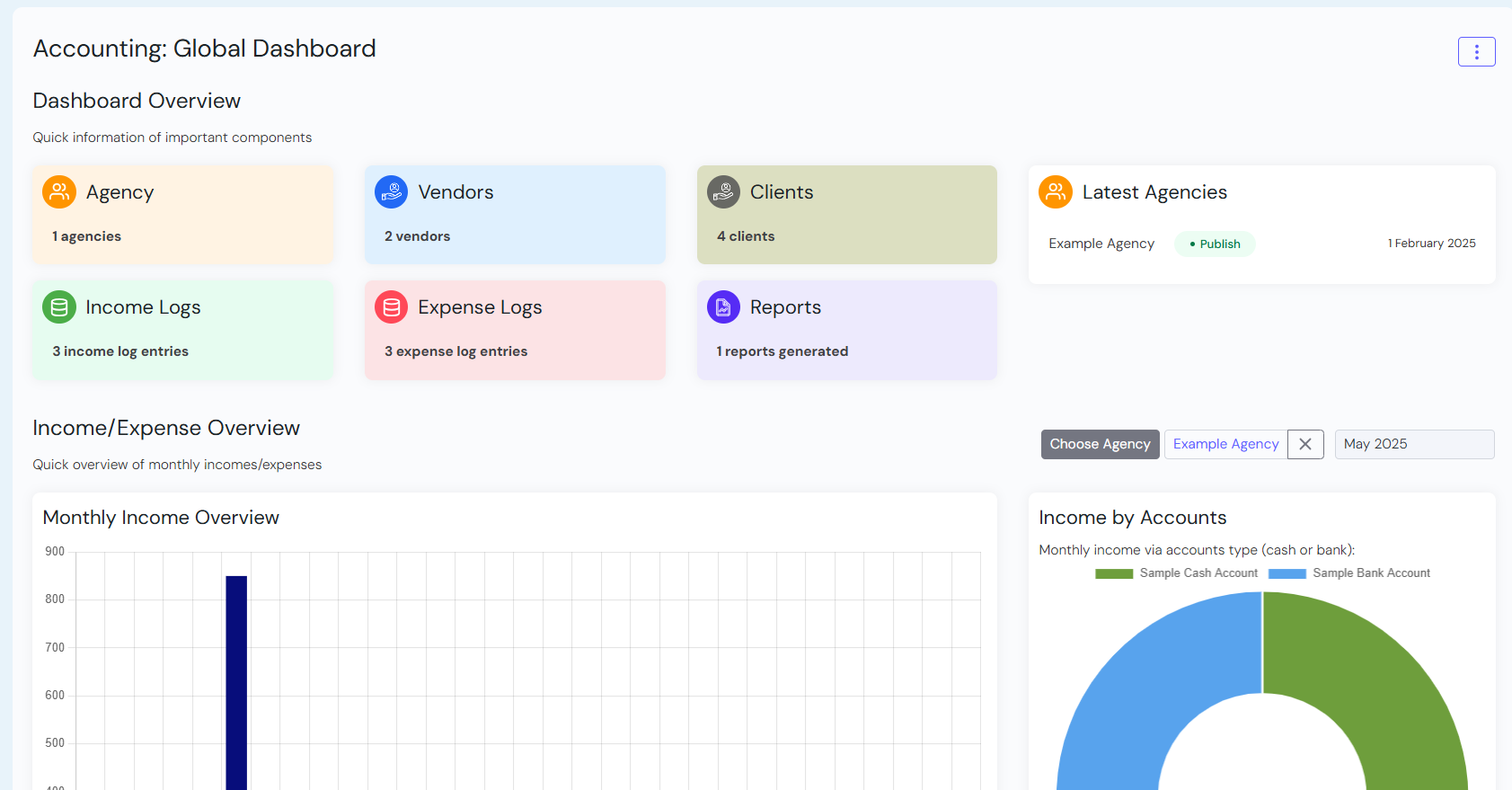Click the dark blue income bar
1512x790 pixels.
point(236,683)
